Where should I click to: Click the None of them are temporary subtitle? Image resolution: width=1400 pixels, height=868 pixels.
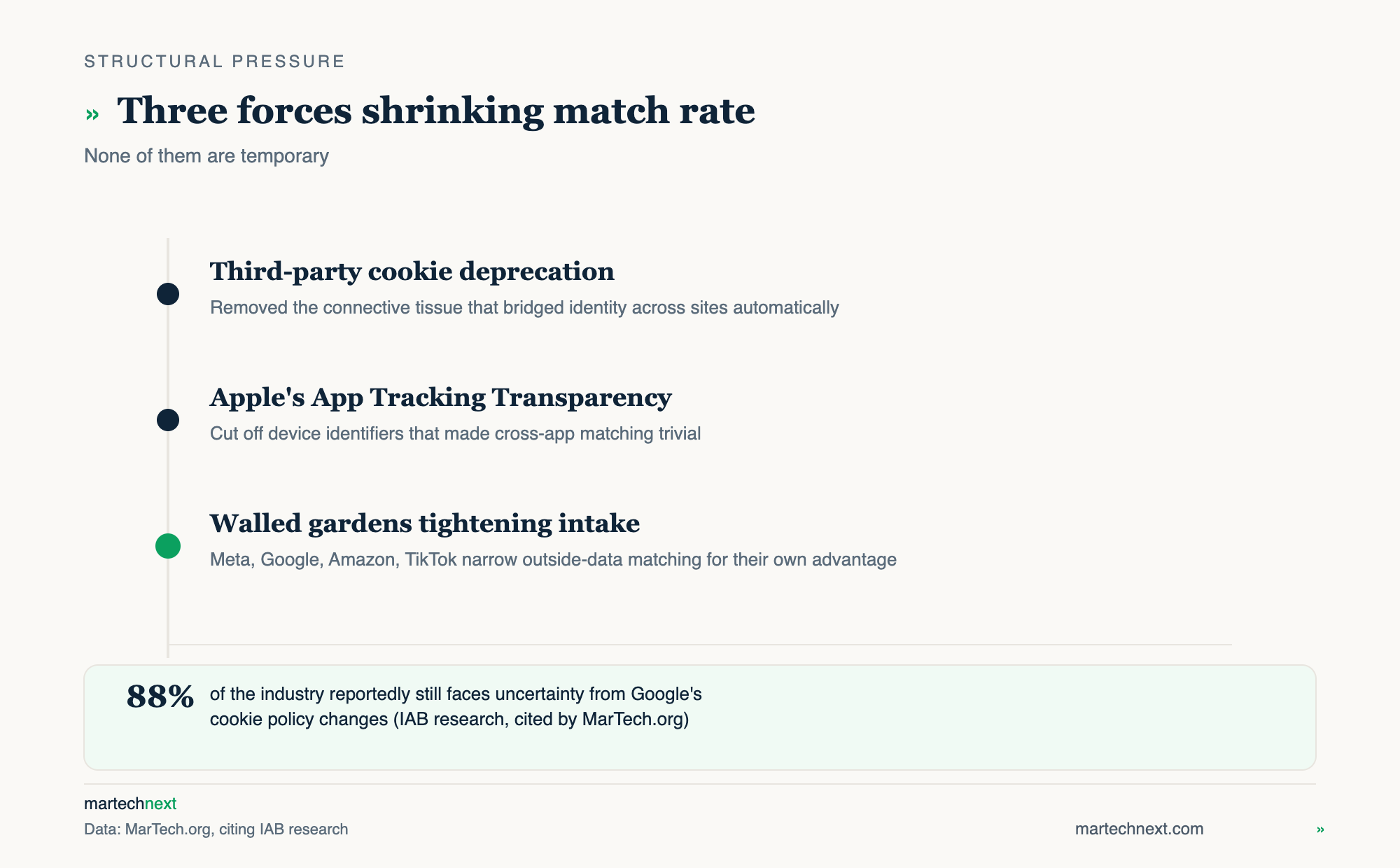206,155
